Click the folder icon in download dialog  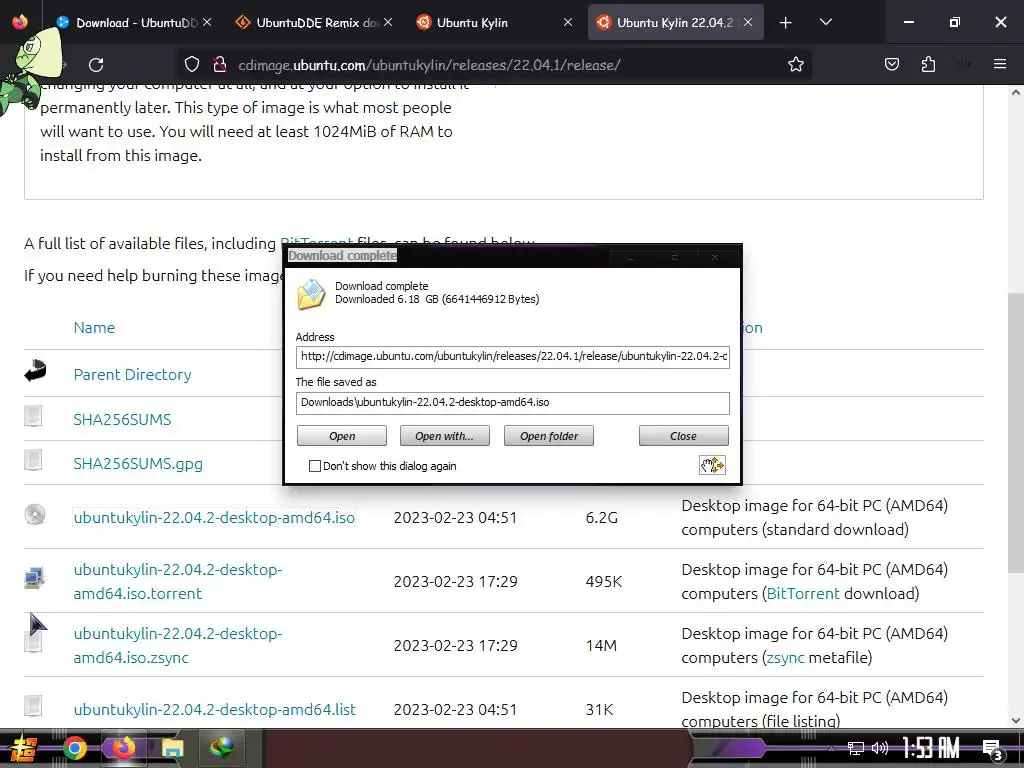coord(312,294)
